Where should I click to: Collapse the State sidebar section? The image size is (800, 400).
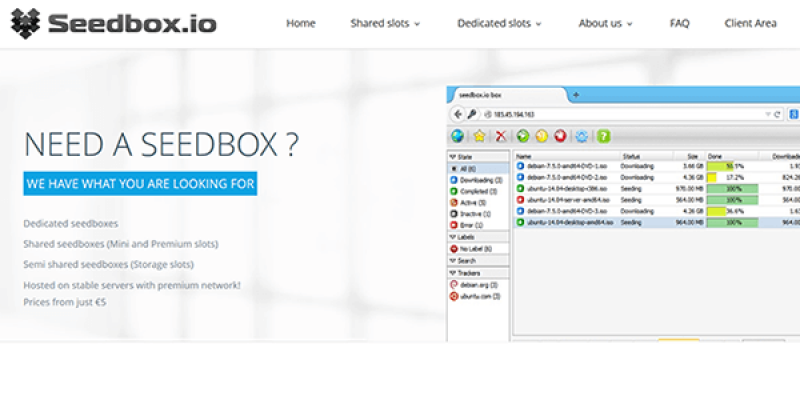tap(479, 157)
